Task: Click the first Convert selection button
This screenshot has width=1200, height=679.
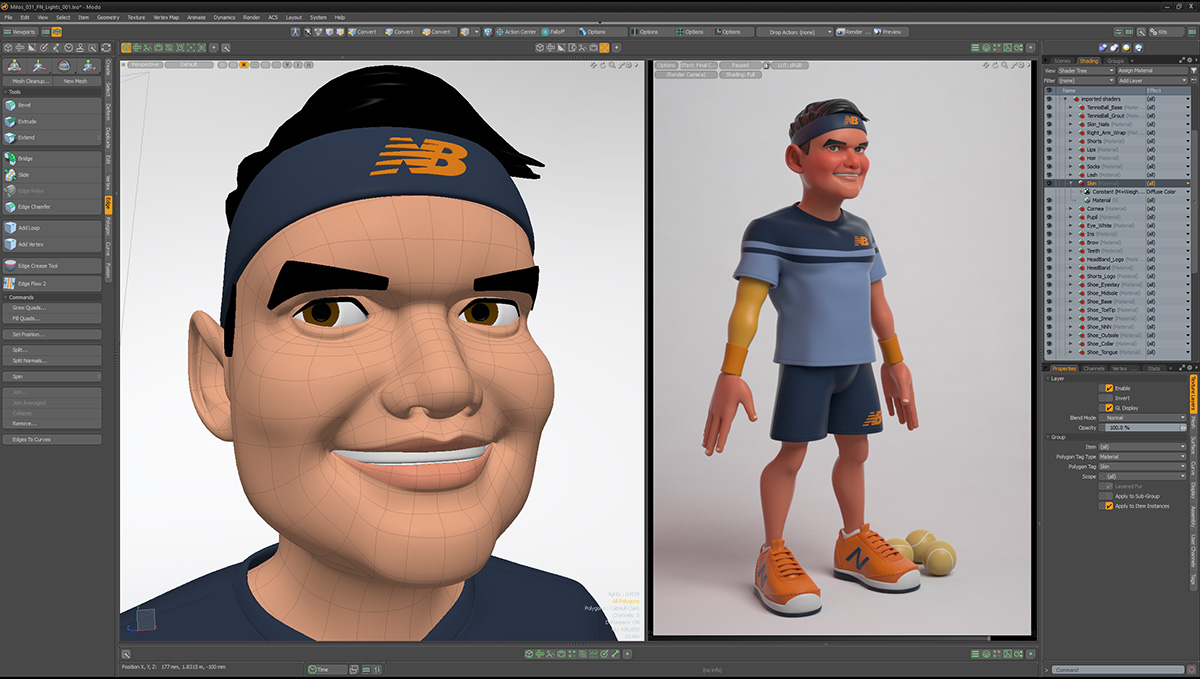Action: [362, 31]
